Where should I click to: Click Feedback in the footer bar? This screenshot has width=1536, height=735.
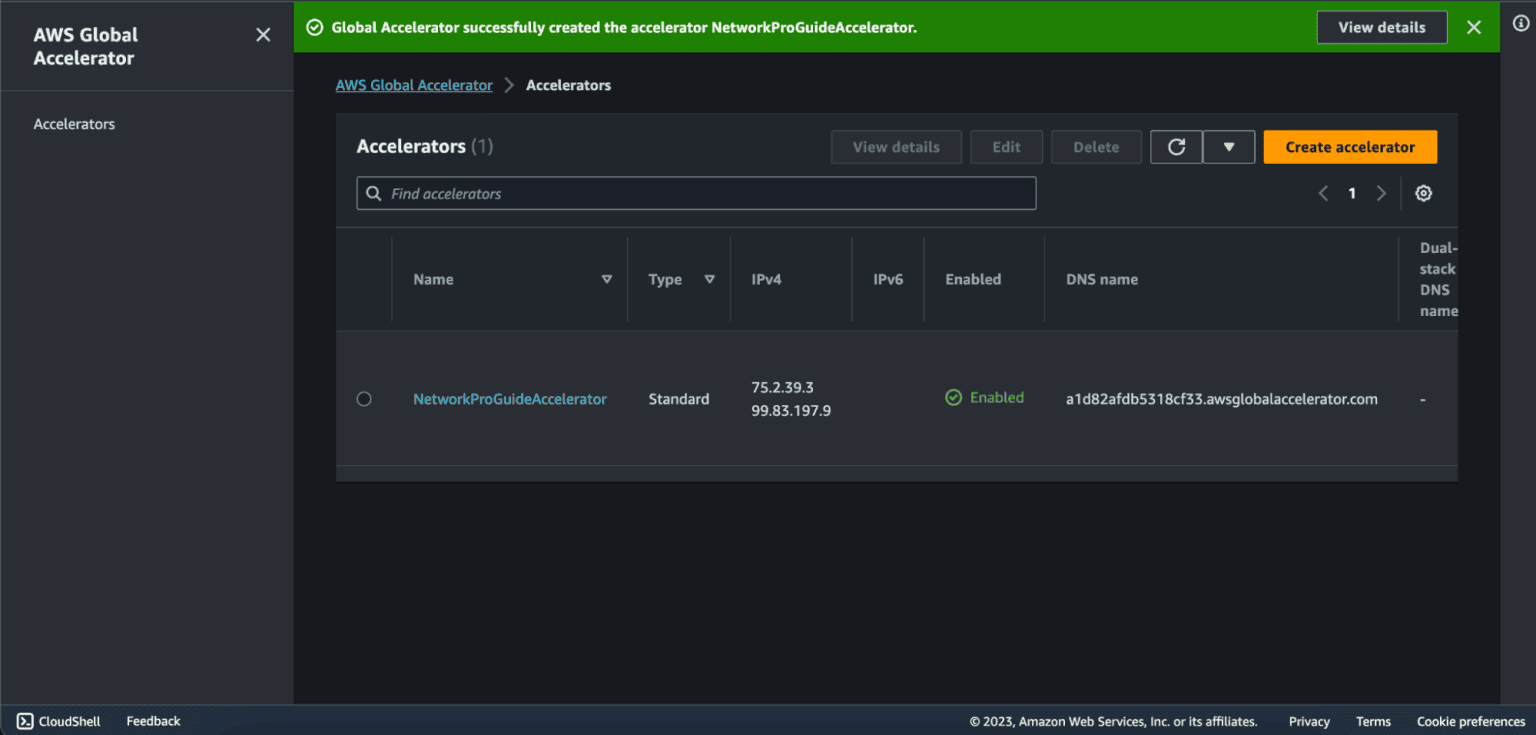[152, 721]
